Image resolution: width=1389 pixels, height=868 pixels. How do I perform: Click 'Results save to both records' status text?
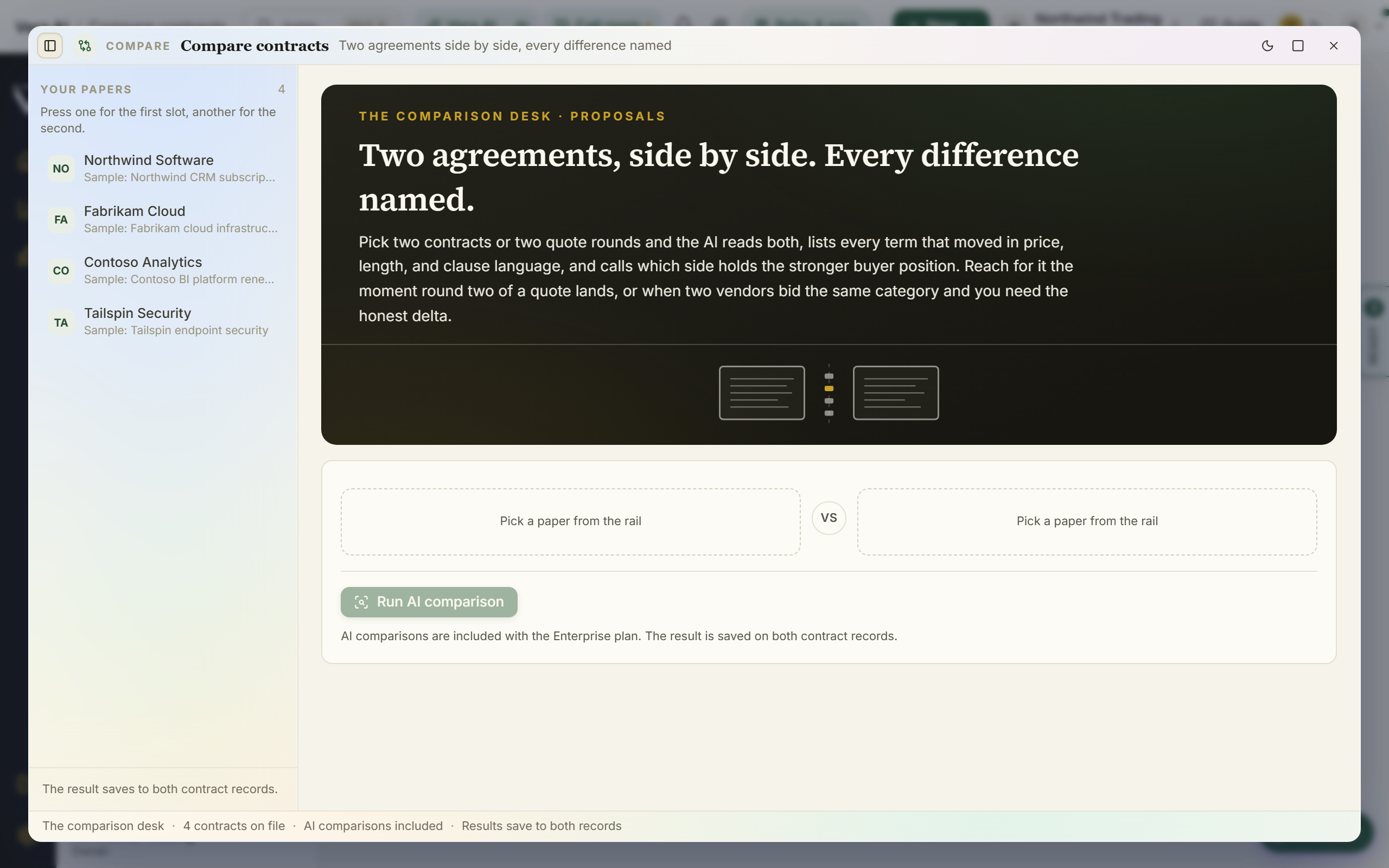coord(542,826)
